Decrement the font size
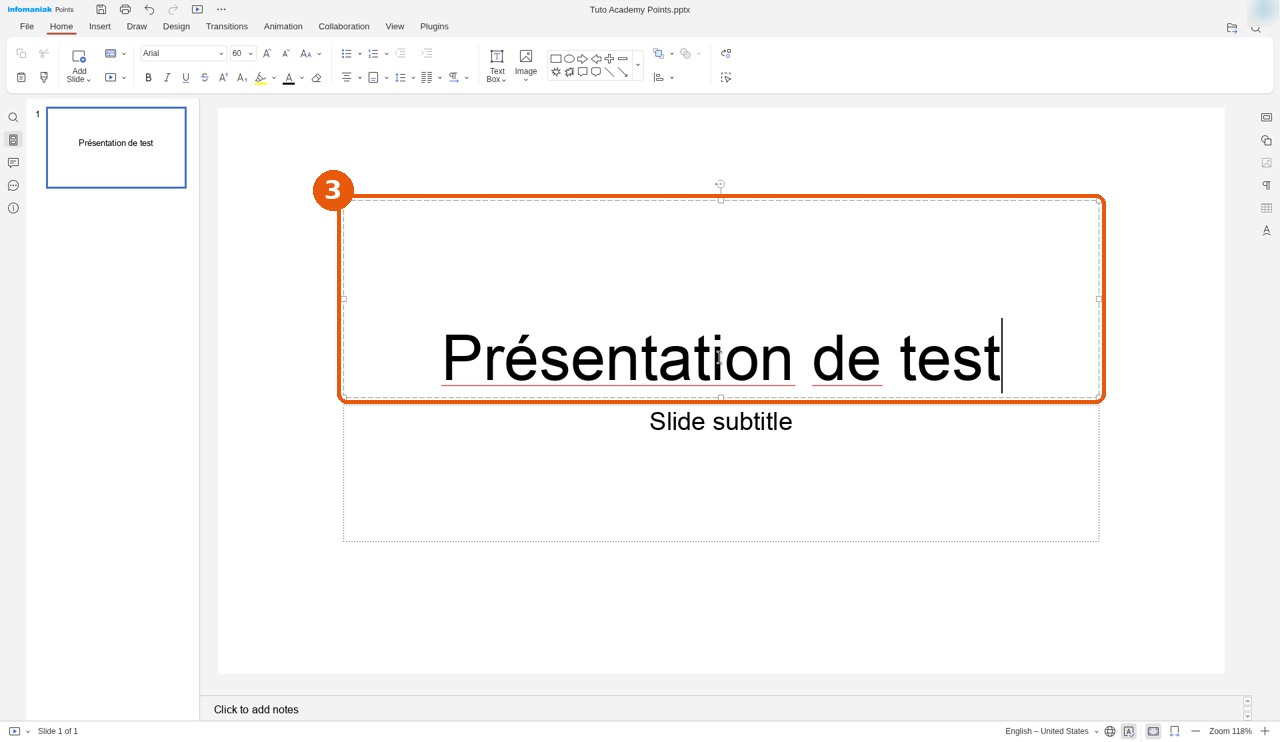The image size is (1280, 742). 286,53
